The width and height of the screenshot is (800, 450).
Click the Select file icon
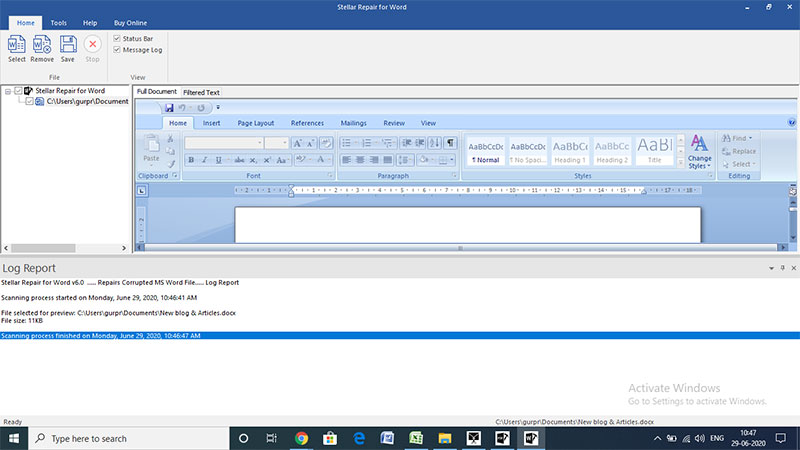click(16, 48)
